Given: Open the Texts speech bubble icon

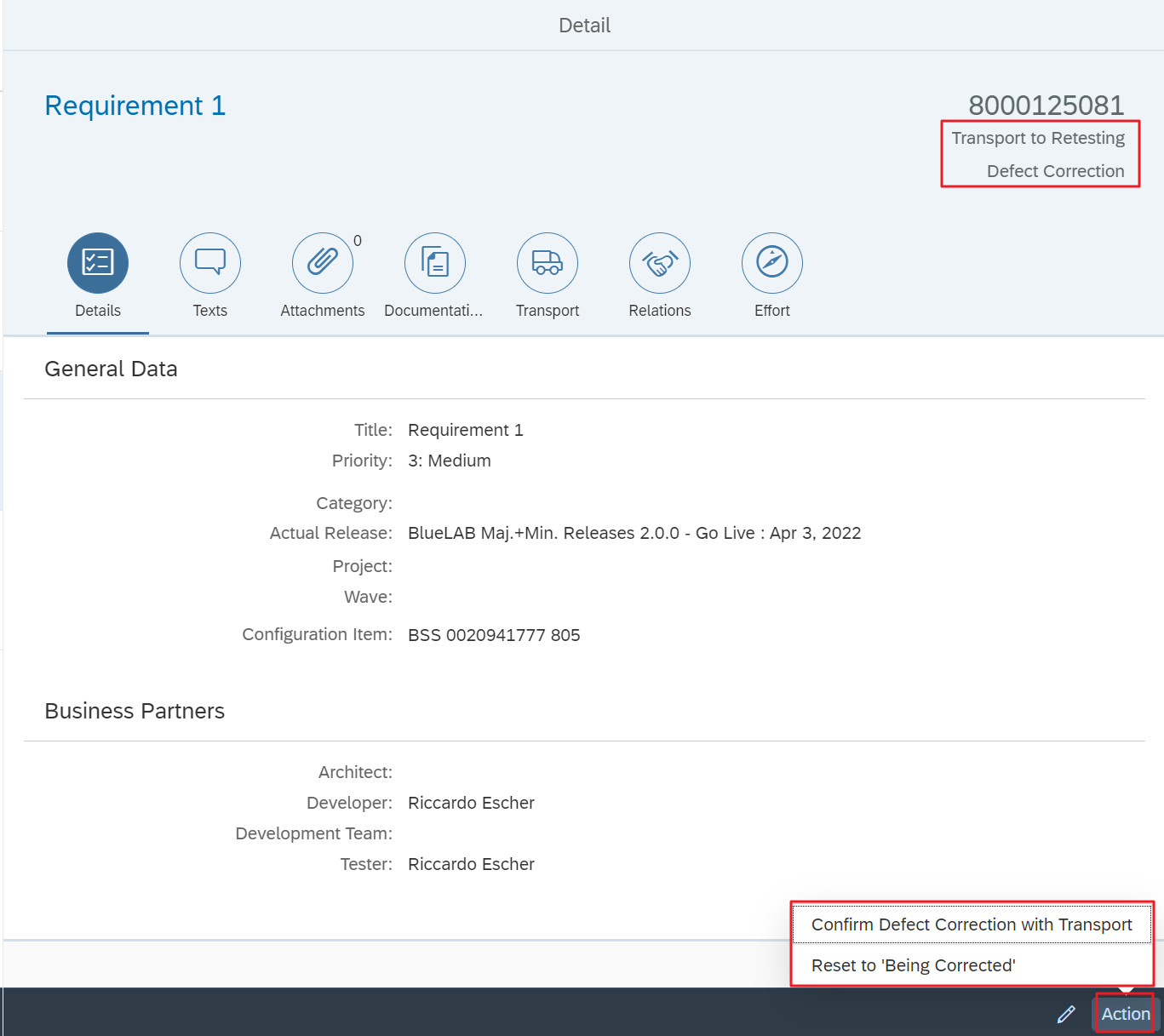Looking at the screenshot, I should pos(210,262).
